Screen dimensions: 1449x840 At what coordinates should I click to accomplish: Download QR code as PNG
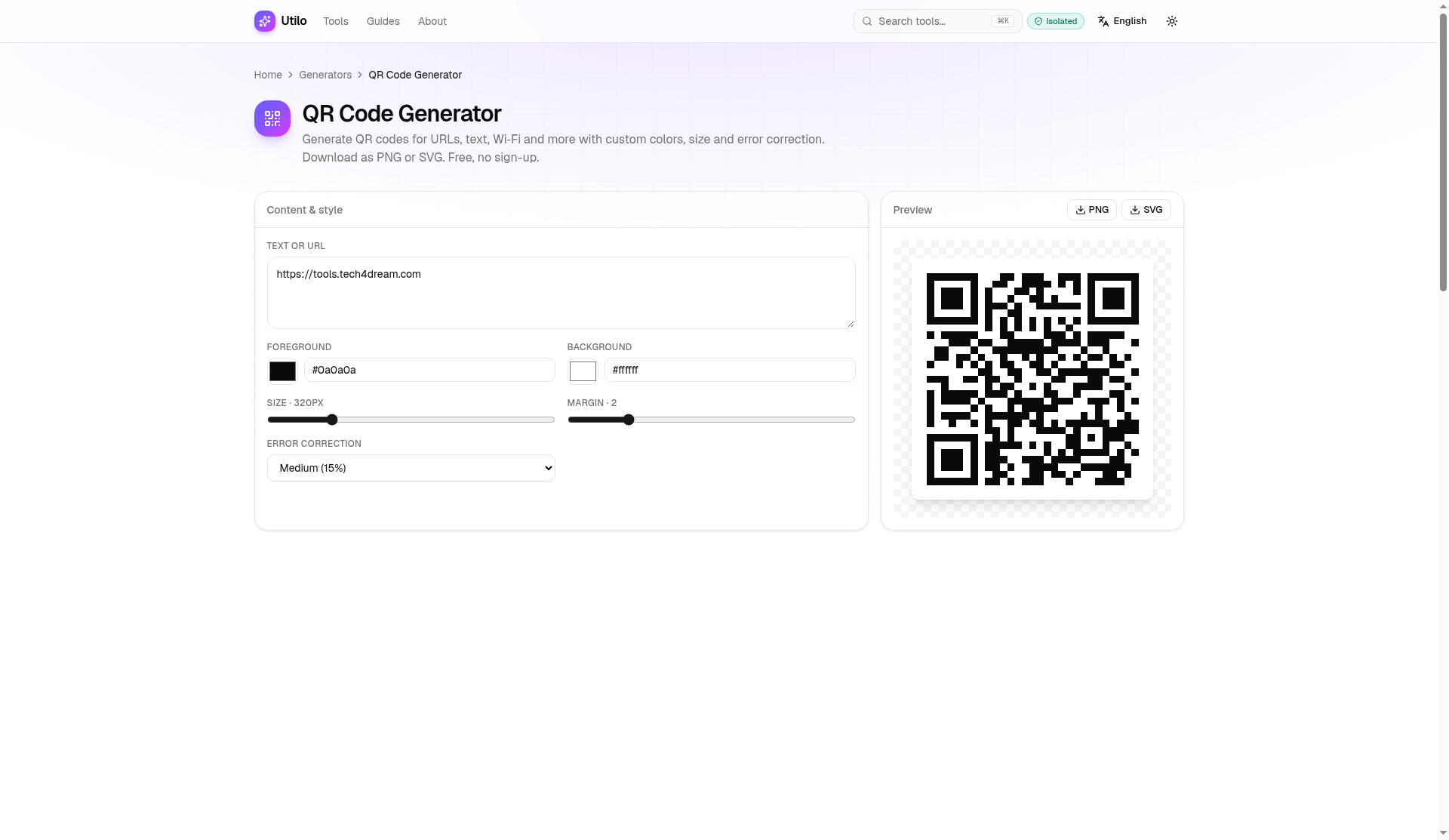pos(1092,210)
